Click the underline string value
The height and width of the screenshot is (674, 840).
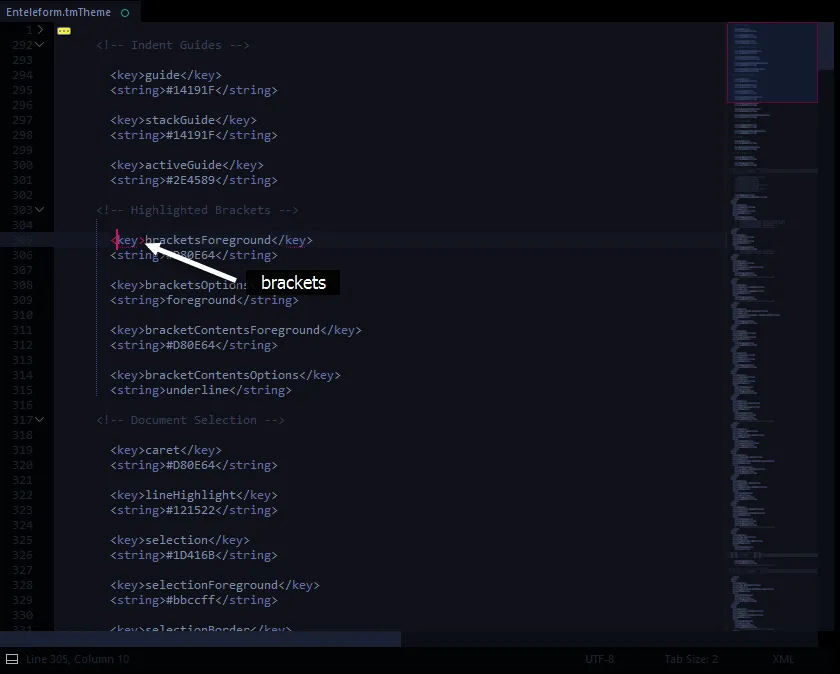pos(197,390)
